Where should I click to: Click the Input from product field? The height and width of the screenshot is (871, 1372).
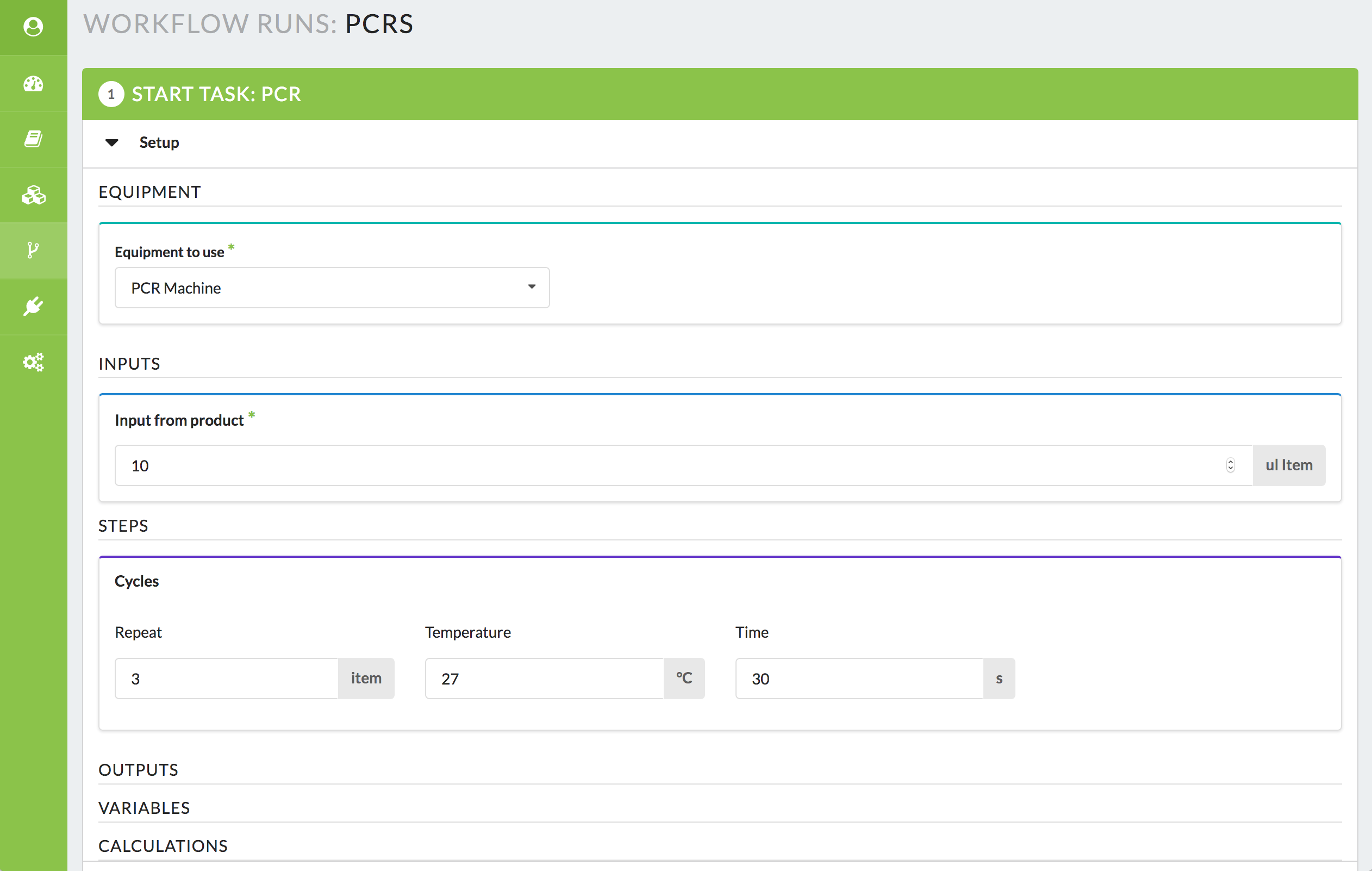click(x=672, y=465)
